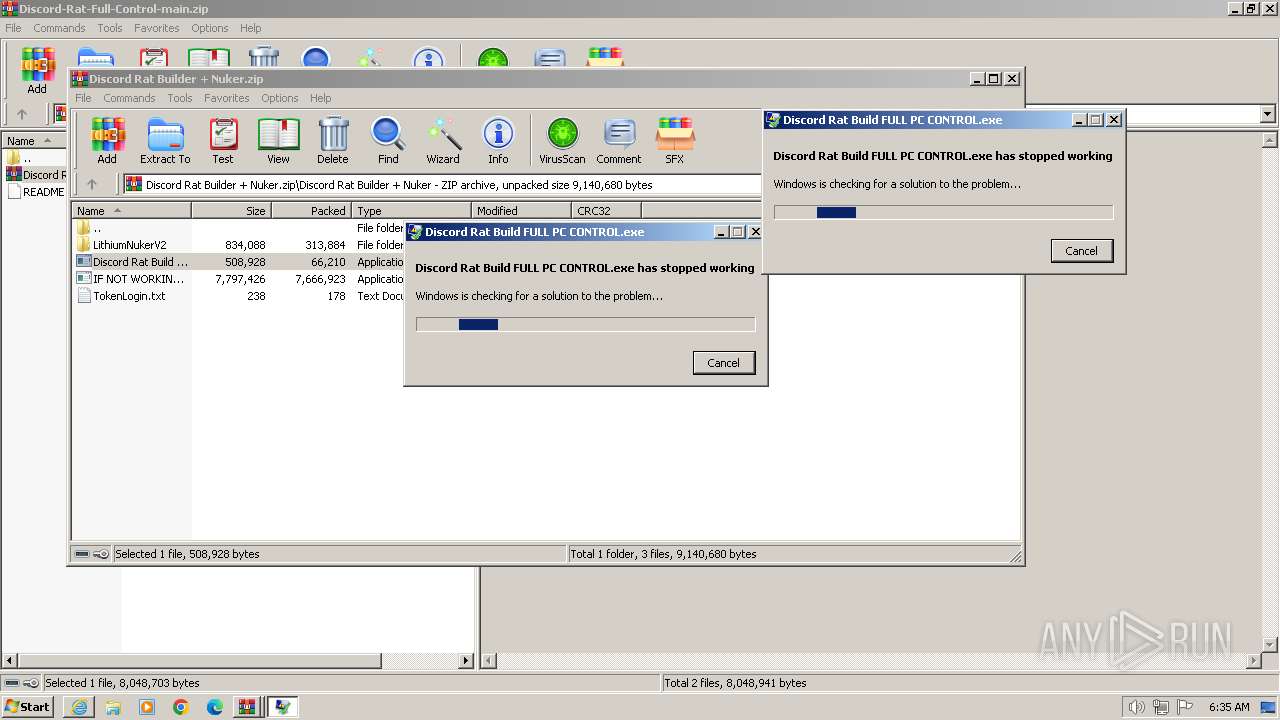Click Add icon in Nuker.zip toolbar

coord(106,141)
